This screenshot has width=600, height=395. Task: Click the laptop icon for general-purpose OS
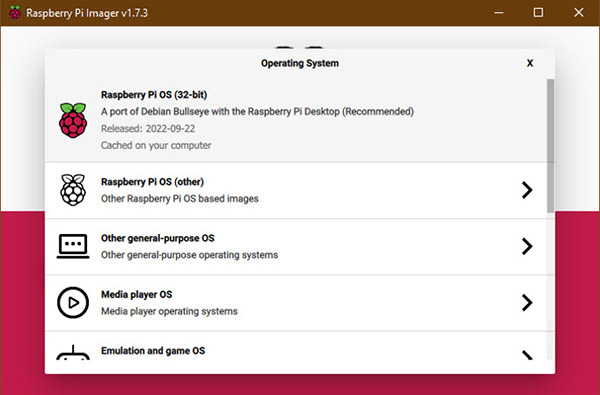[x=73, y=246]
